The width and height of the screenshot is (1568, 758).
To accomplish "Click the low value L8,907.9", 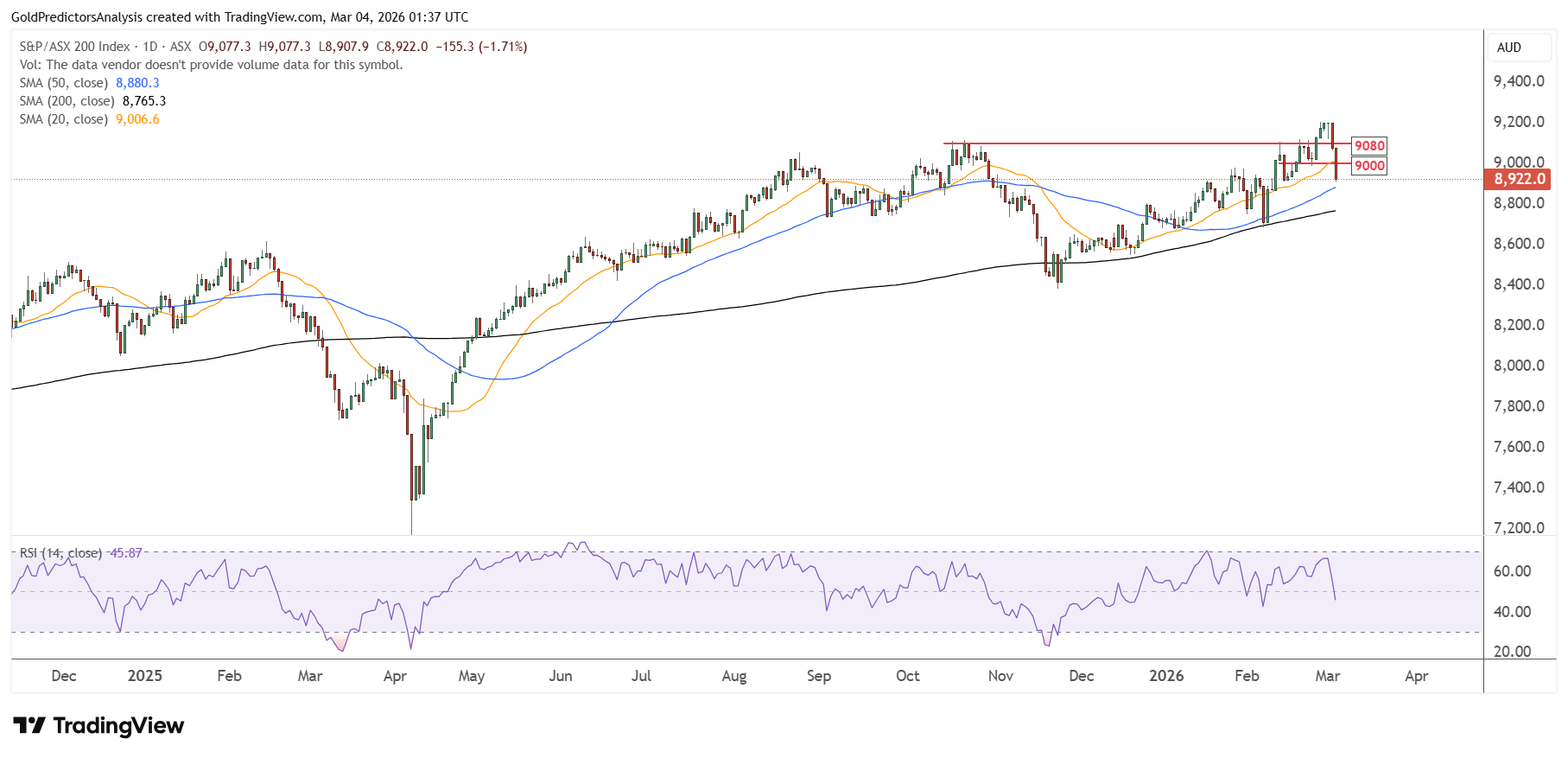I will pos(343,47).
